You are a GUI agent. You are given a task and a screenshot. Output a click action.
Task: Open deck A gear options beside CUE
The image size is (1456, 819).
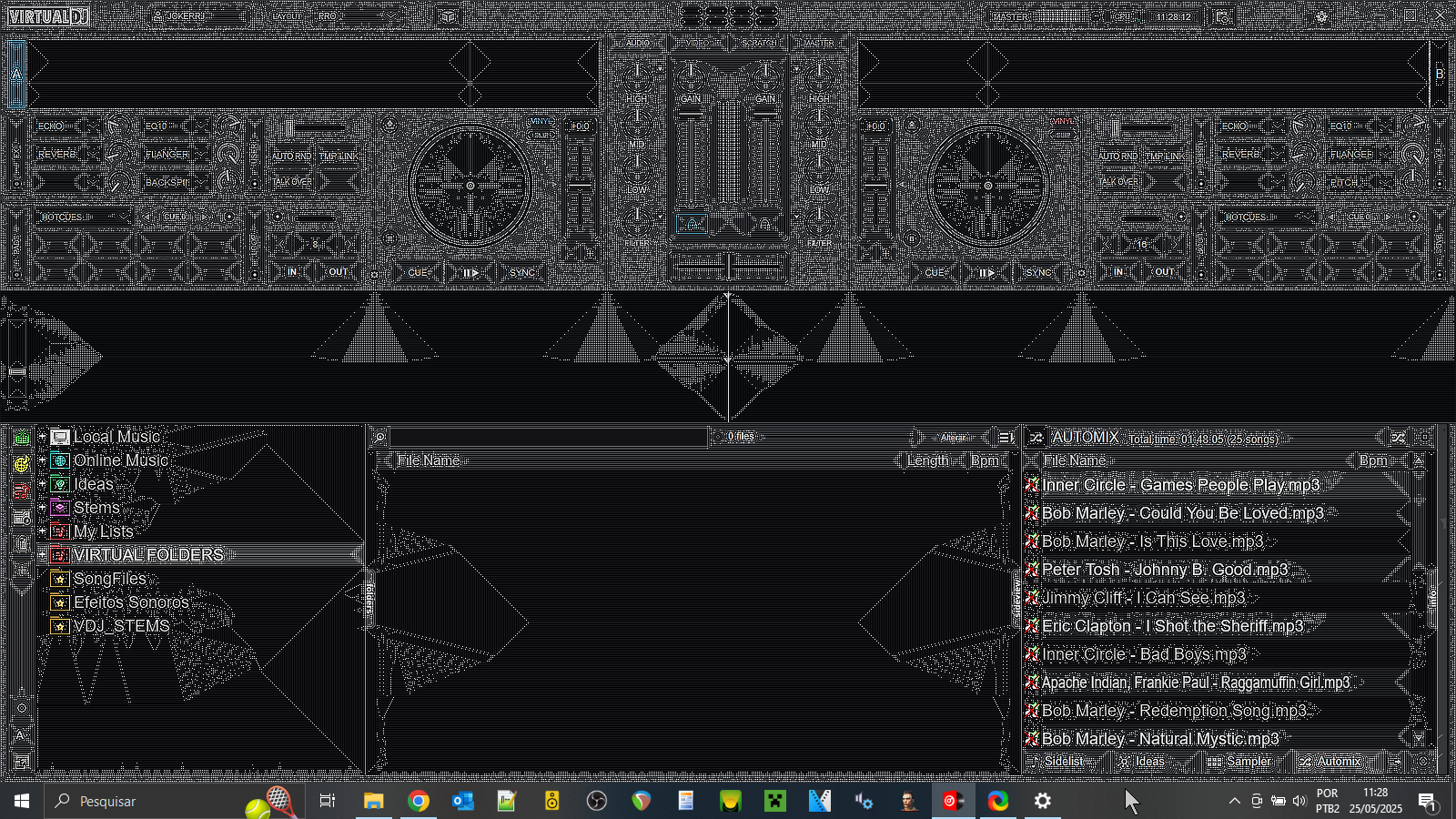tap(375, 272)
